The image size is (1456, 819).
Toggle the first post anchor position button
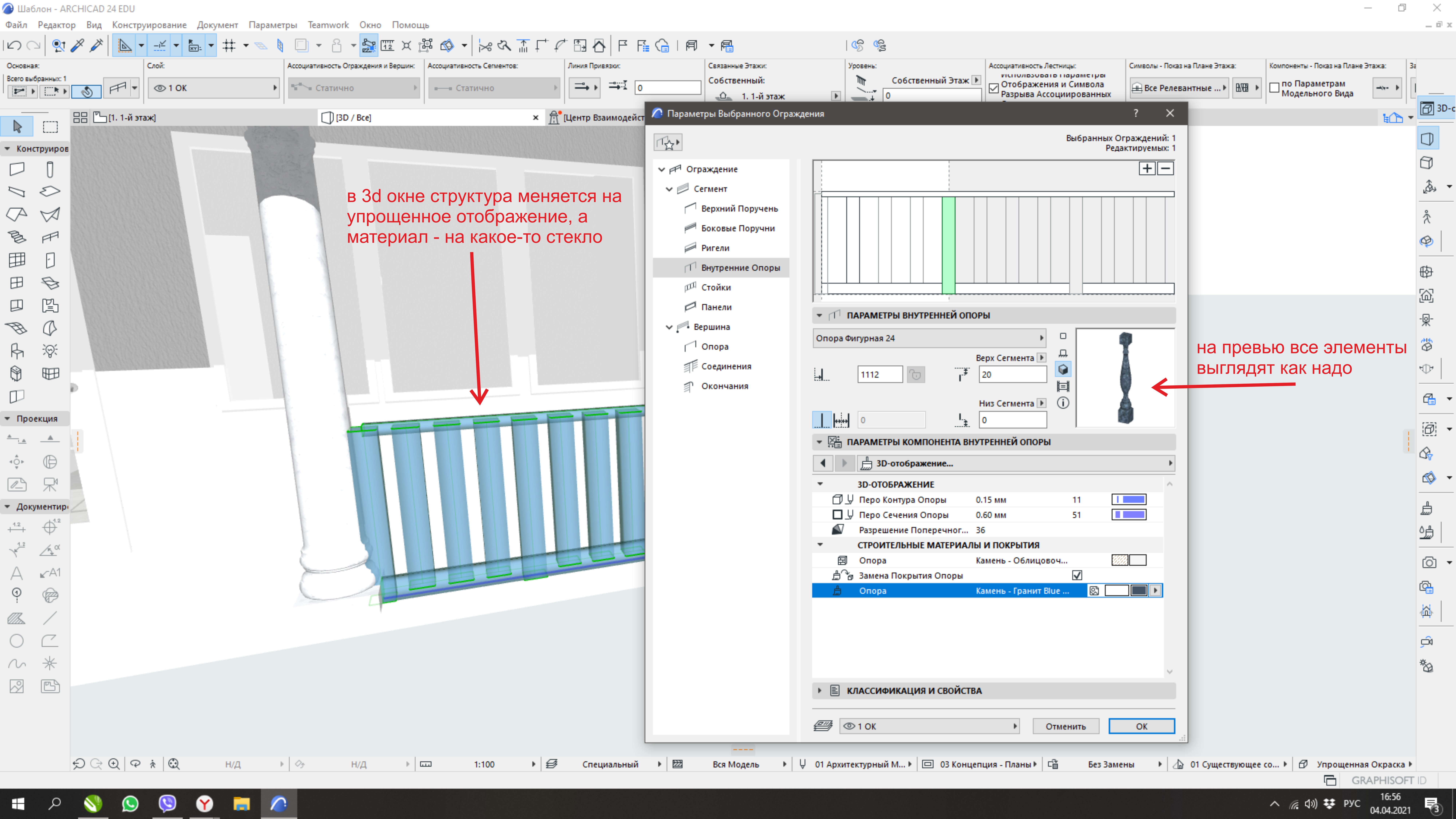(822, 420)
